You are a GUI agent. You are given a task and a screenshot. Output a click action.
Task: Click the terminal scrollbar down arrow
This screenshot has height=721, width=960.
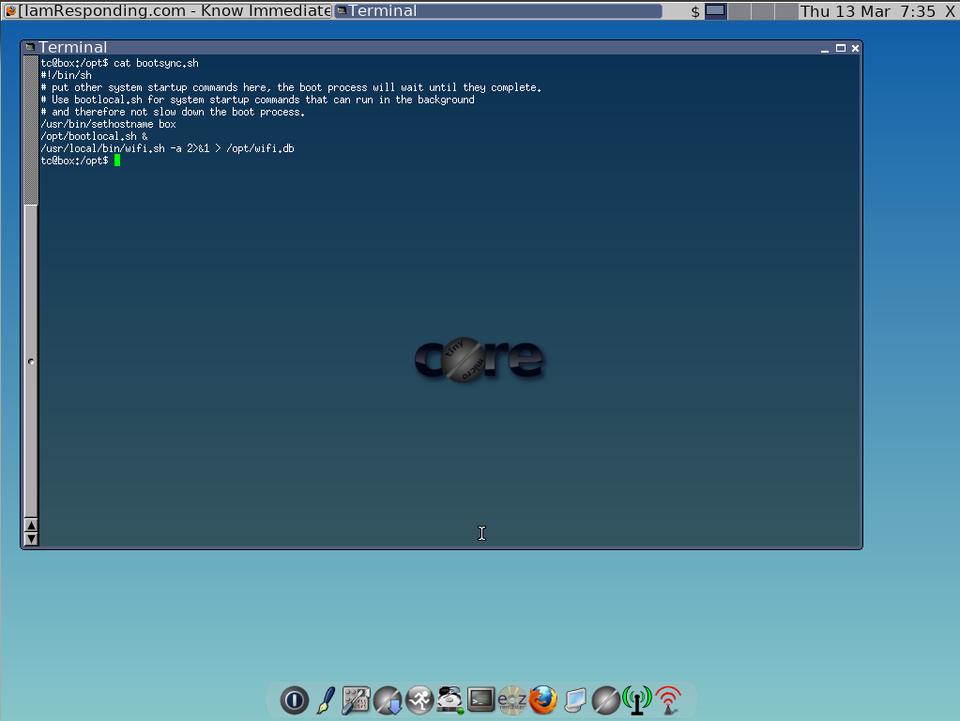point(31,539)
